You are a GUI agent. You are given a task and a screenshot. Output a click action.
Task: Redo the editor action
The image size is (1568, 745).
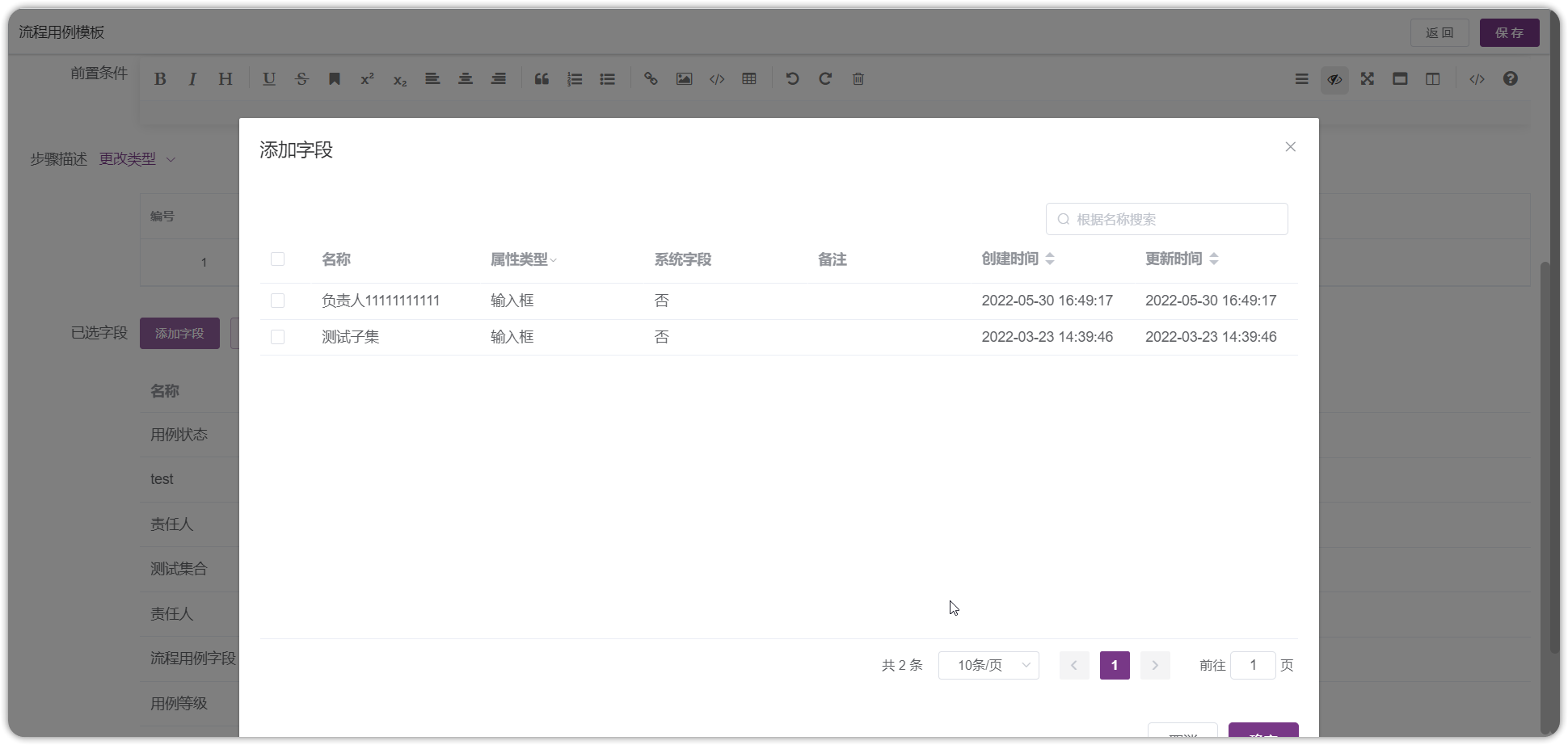click(825, 79)
